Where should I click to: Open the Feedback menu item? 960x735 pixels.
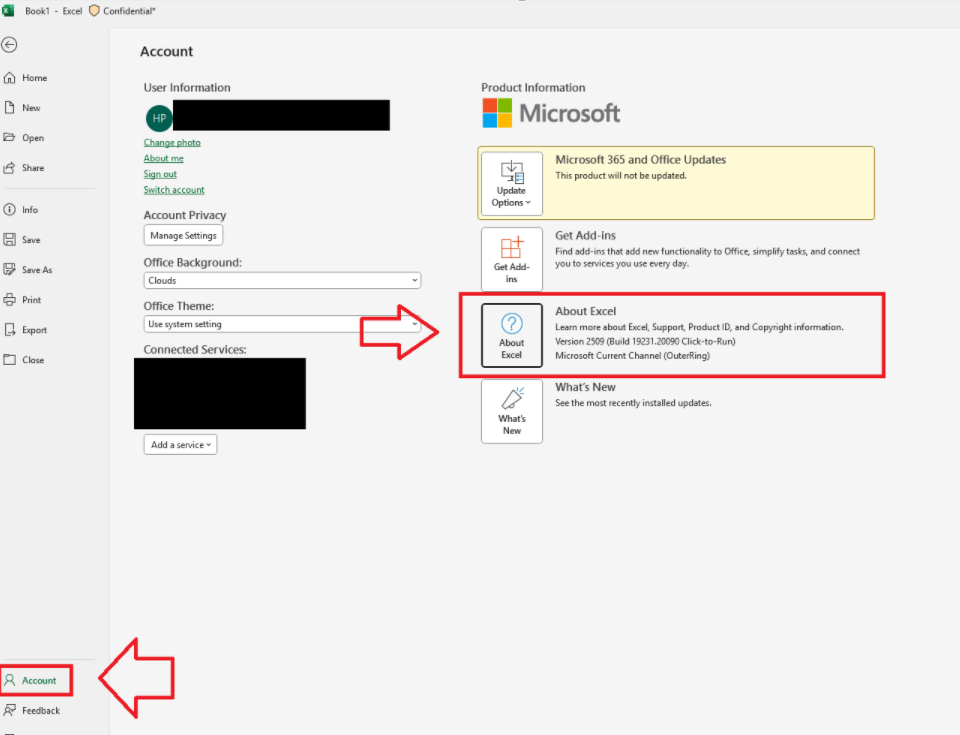pos(41,710)
